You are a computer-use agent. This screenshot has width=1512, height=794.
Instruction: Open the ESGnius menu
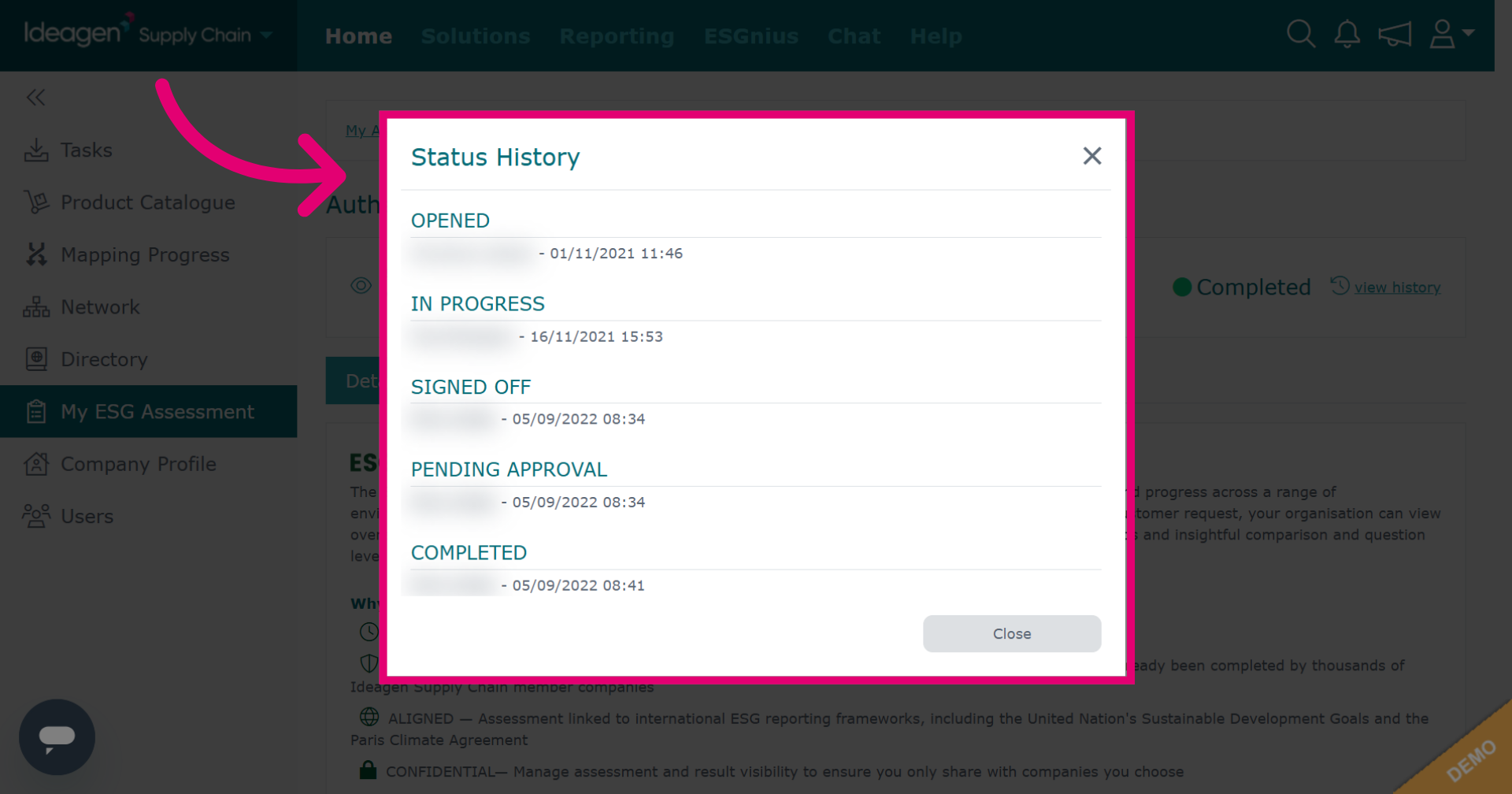(x=751, y=36)
